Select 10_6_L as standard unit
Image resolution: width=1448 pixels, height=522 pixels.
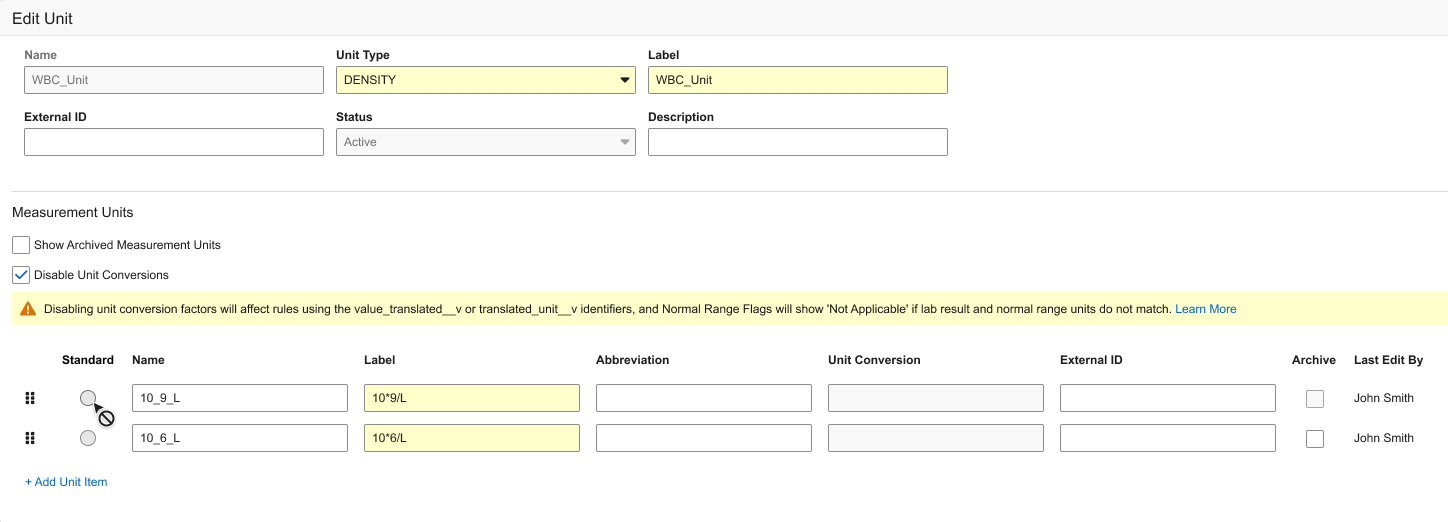88,438
